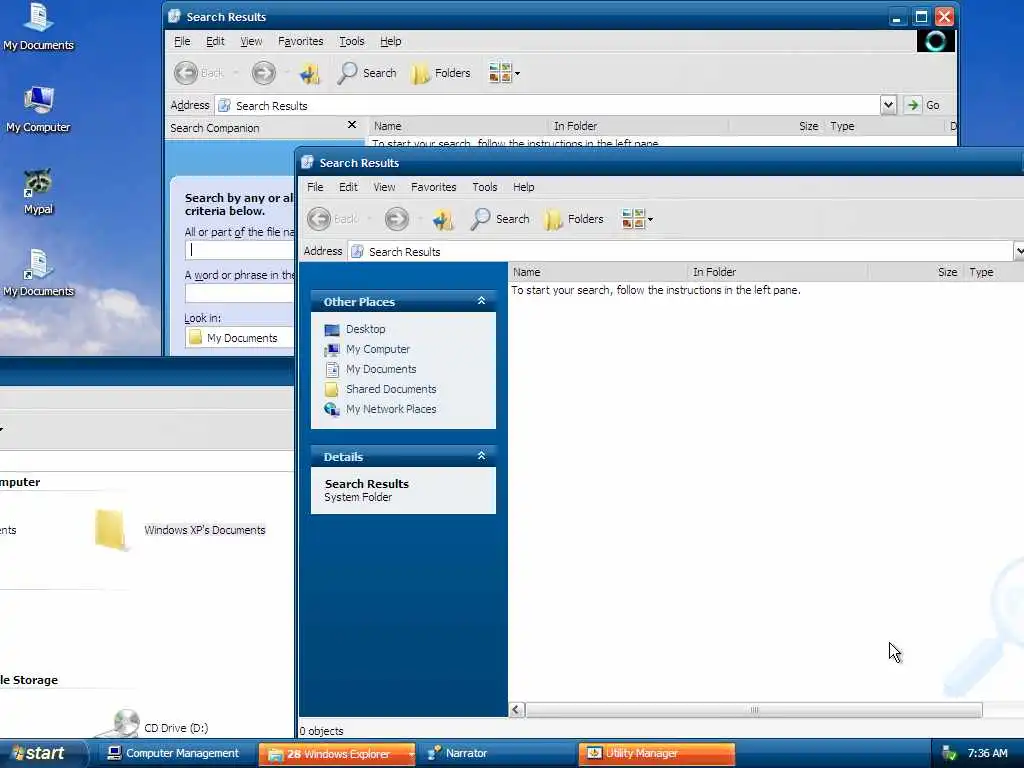
Task: Click the Shared Documents folder icon
Action: click(332, 389)
